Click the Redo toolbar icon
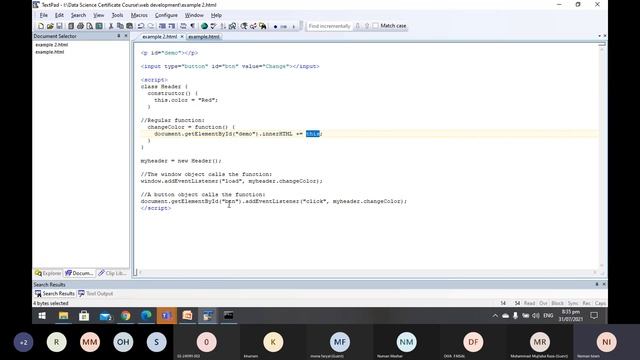 150,26
